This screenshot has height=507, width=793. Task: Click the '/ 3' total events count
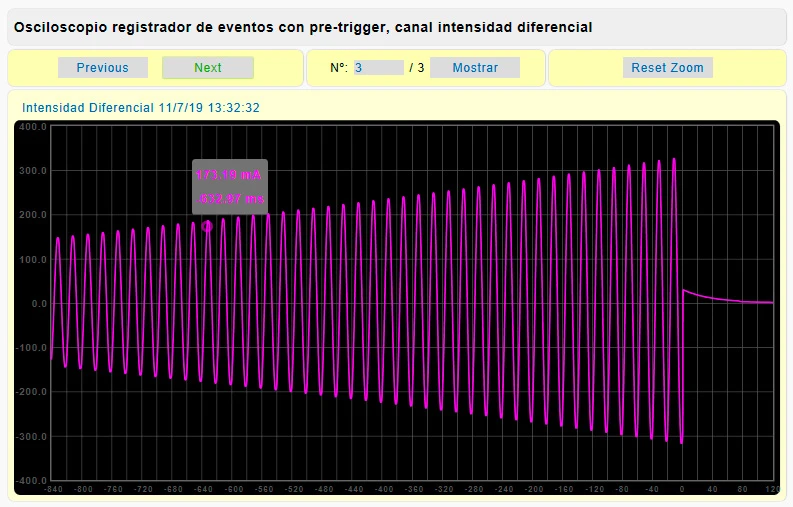click(x=417, y=68)
